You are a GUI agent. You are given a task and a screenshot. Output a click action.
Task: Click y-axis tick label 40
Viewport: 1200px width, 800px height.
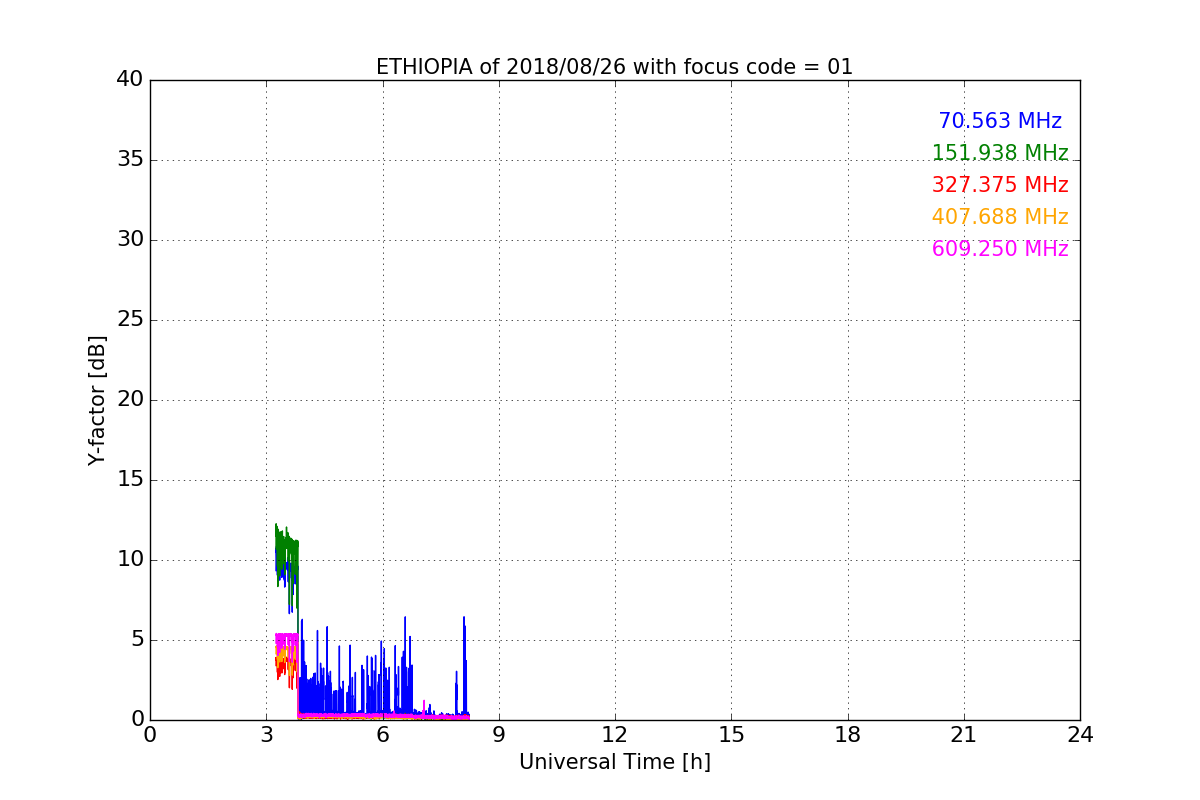[x=130, y=80]
